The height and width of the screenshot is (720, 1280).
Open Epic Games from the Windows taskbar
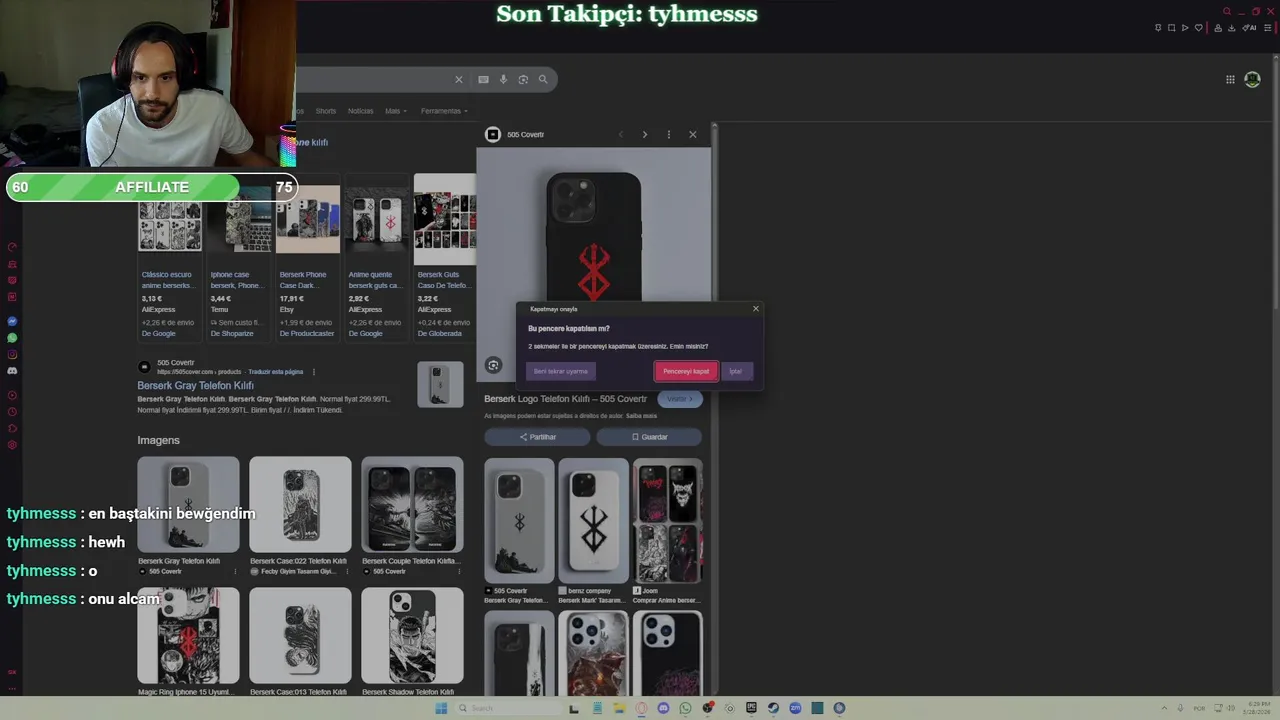(751, 708)
